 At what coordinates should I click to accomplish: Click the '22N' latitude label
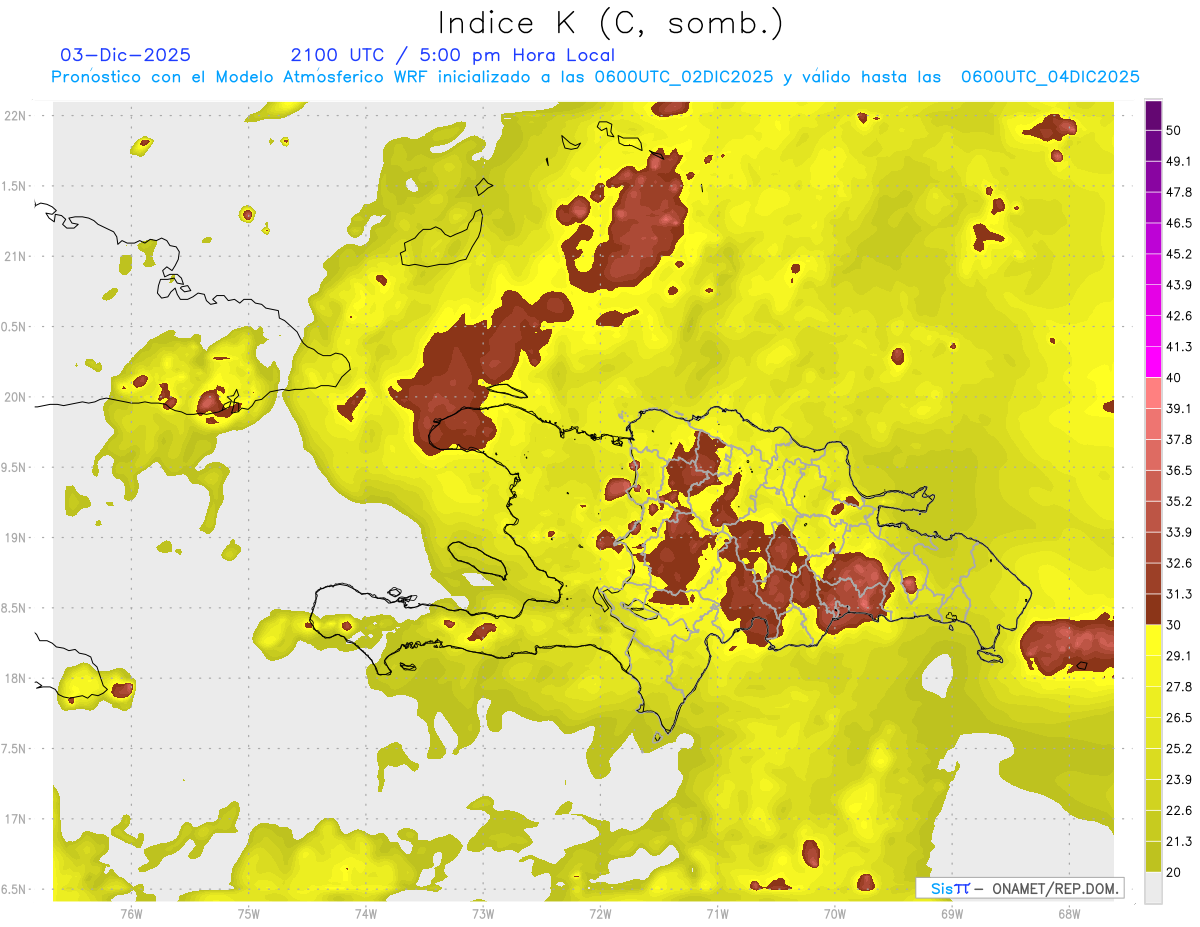tap(15, 115)
